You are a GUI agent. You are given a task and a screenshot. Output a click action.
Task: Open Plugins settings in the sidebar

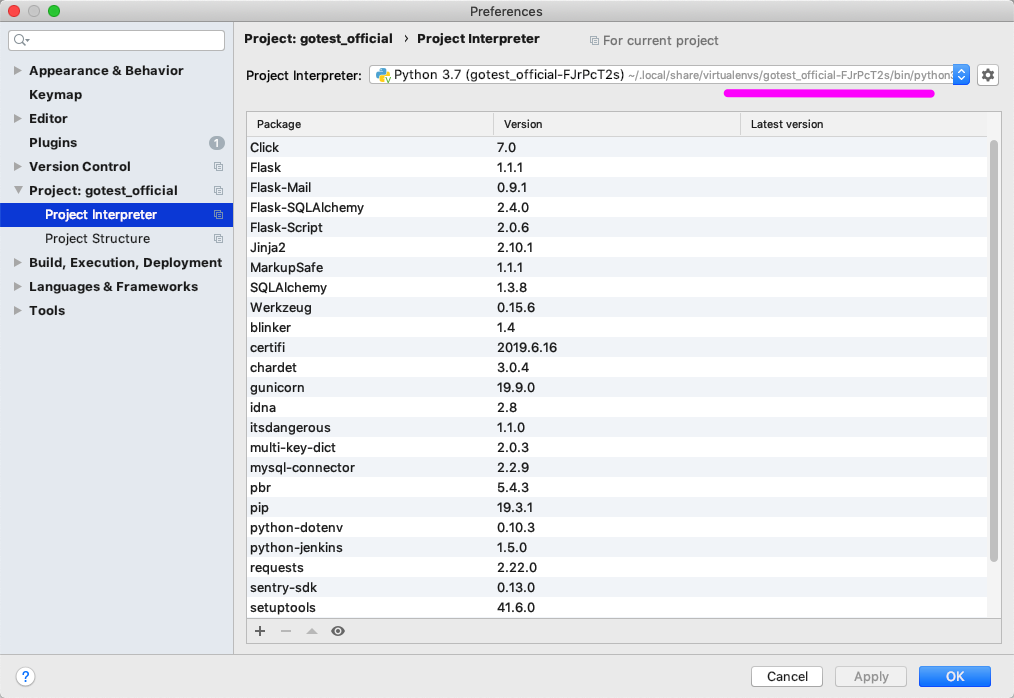(x=56, y=142)
